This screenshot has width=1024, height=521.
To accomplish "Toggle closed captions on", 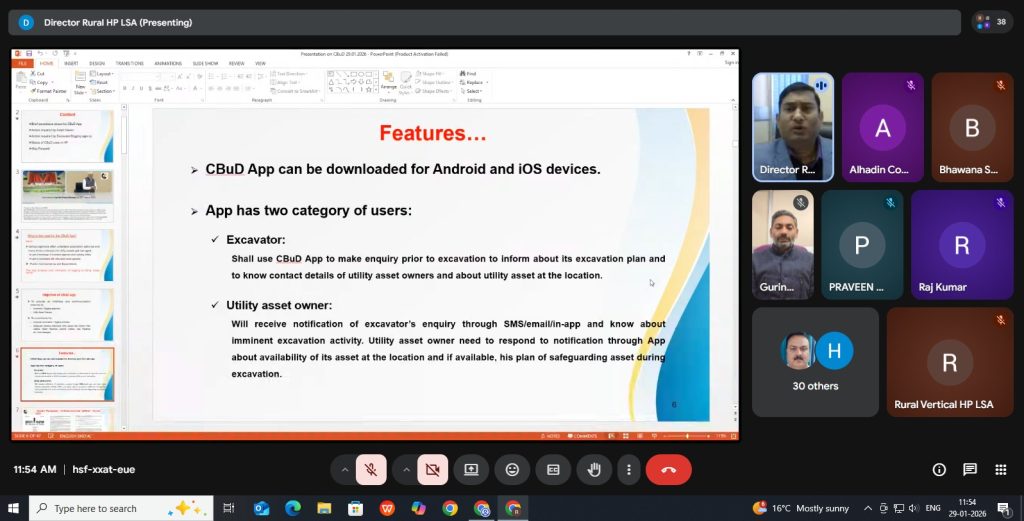I will point(553,469).
